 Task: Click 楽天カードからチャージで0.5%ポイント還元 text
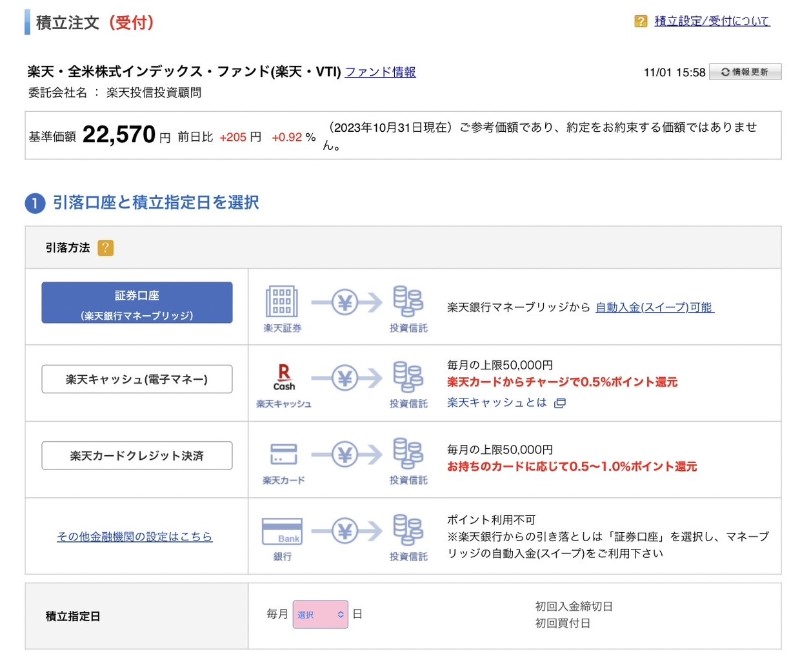tap(562, 382)
